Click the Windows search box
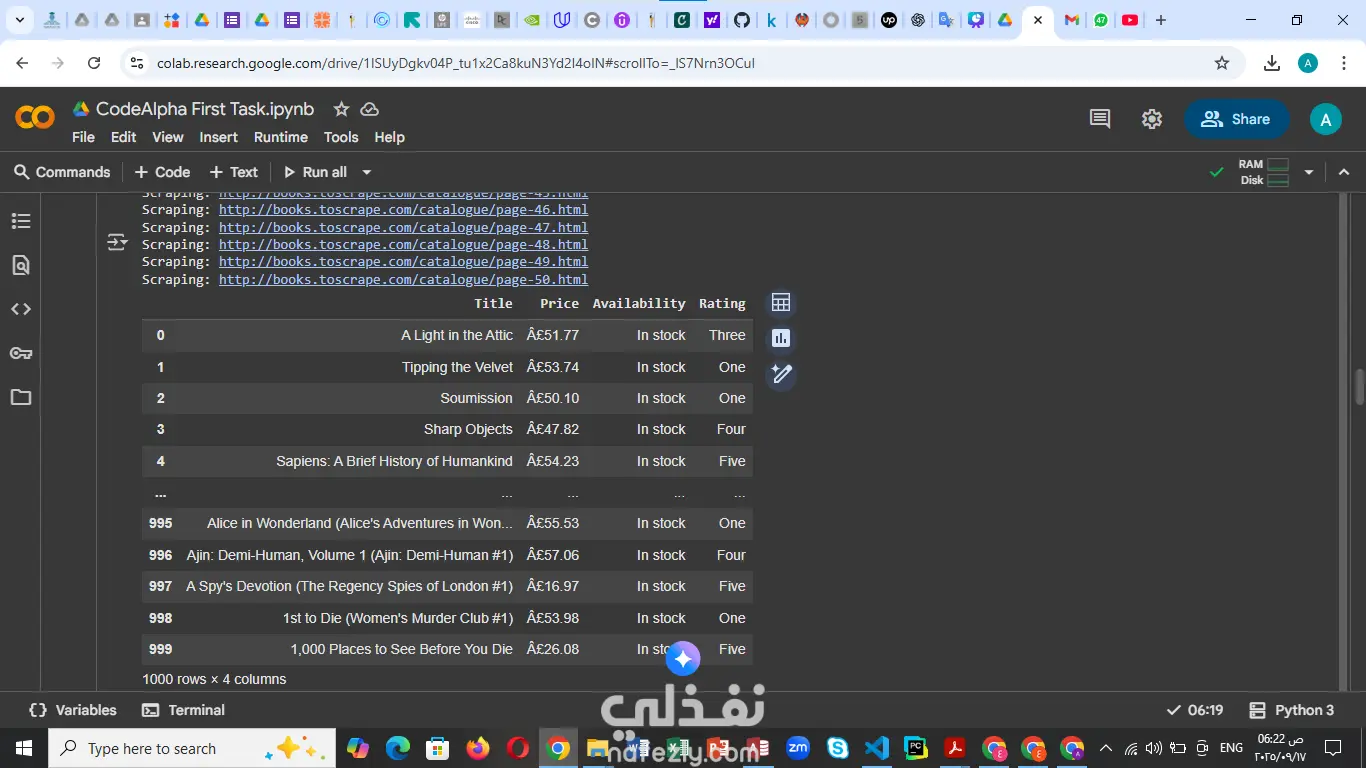This screenshot has height=768, width=1366. 190,748
